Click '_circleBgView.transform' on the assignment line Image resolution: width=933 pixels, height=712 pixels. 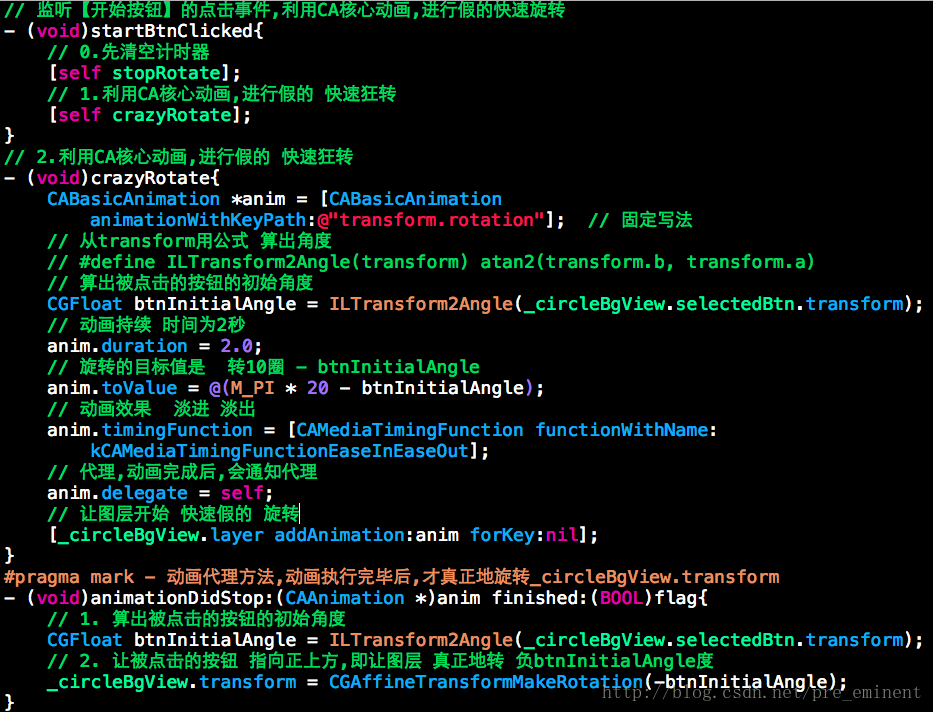(171, 682)
